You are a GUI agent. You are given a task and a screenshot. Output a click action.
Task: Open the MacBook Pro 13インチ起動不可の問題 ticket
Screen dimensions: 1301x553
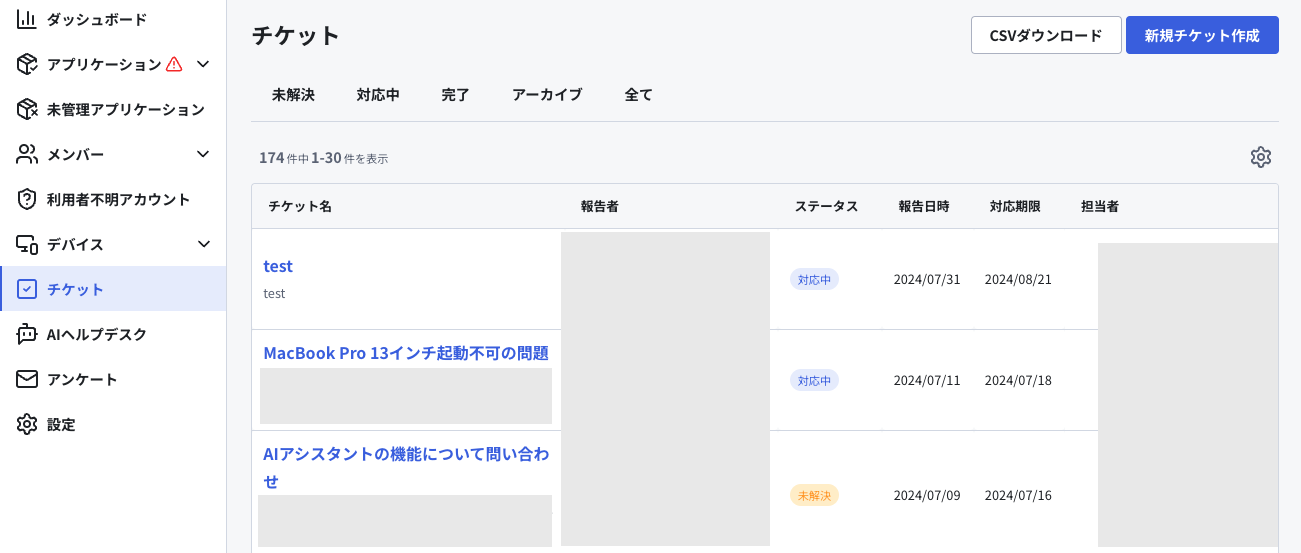click(406, 353)
